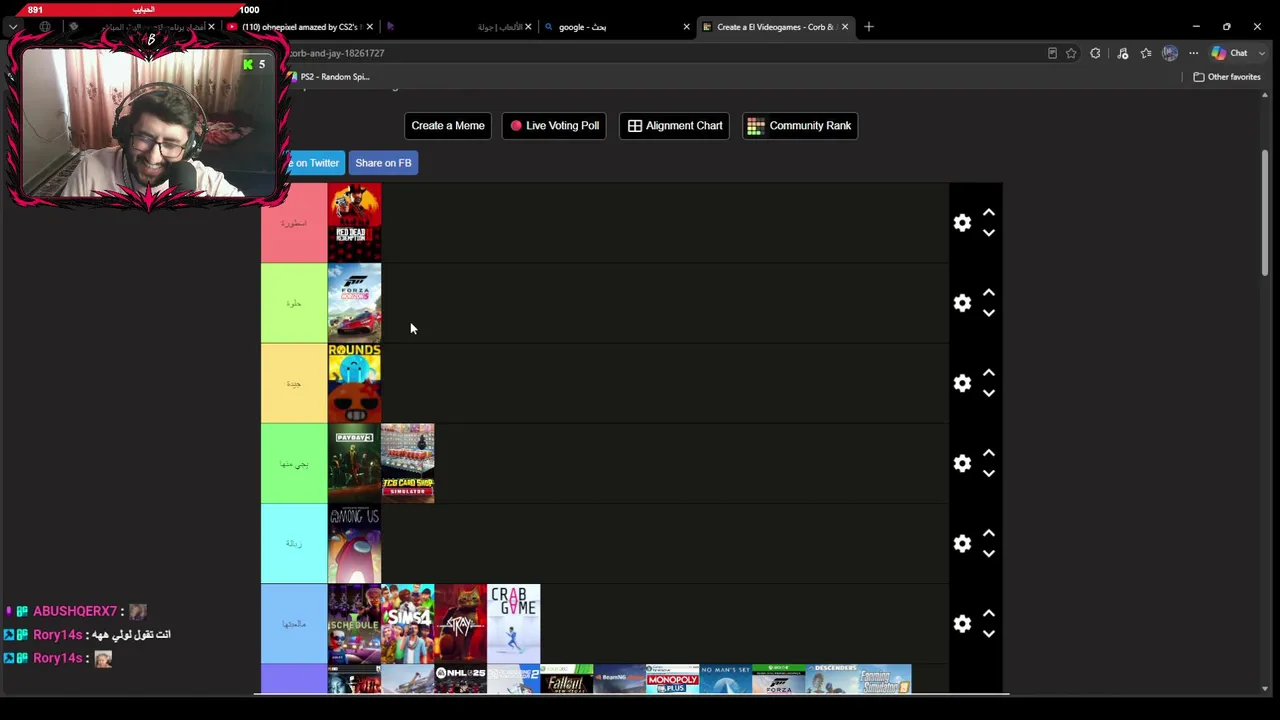Image resolution: width=1280 pixels, height=720 pixels.
Task: Select the yellow third tier label
Action: click(294, 383)
